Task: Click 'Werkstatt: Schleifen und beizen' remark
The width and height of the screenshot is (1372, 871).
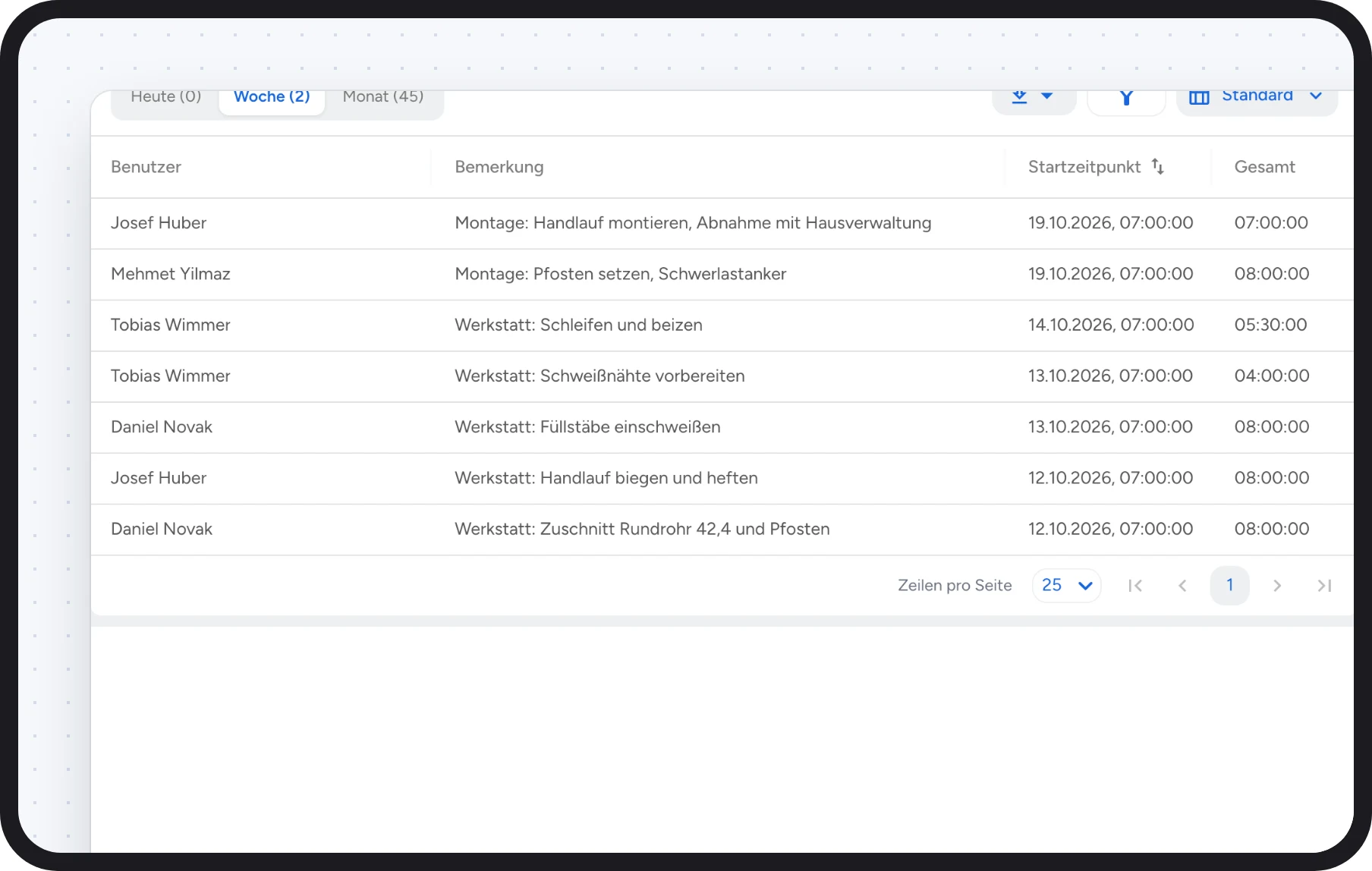Action: click(578, 325)
